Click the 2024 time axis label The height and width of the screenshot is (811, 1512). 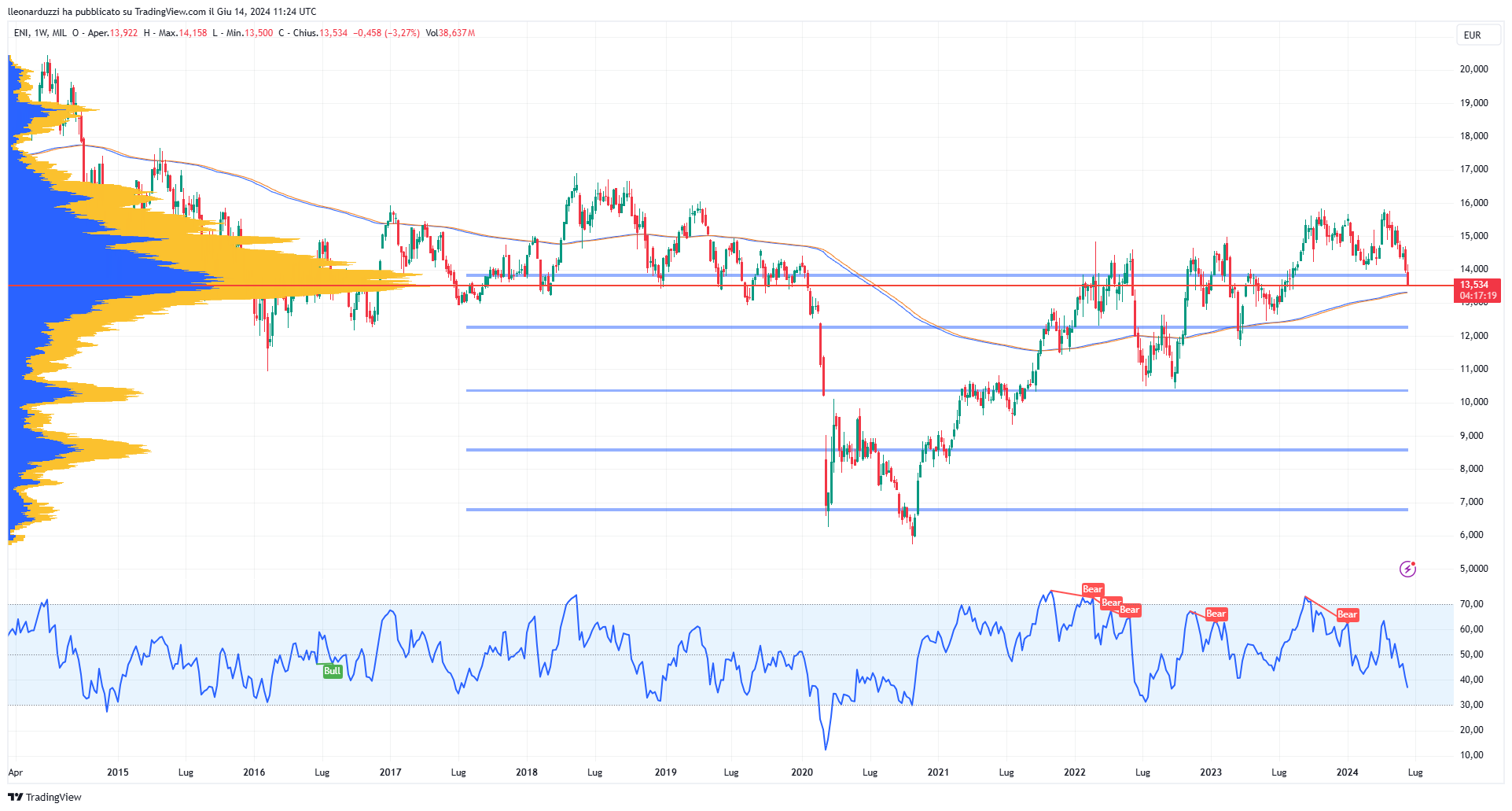tap(1348, 772)
